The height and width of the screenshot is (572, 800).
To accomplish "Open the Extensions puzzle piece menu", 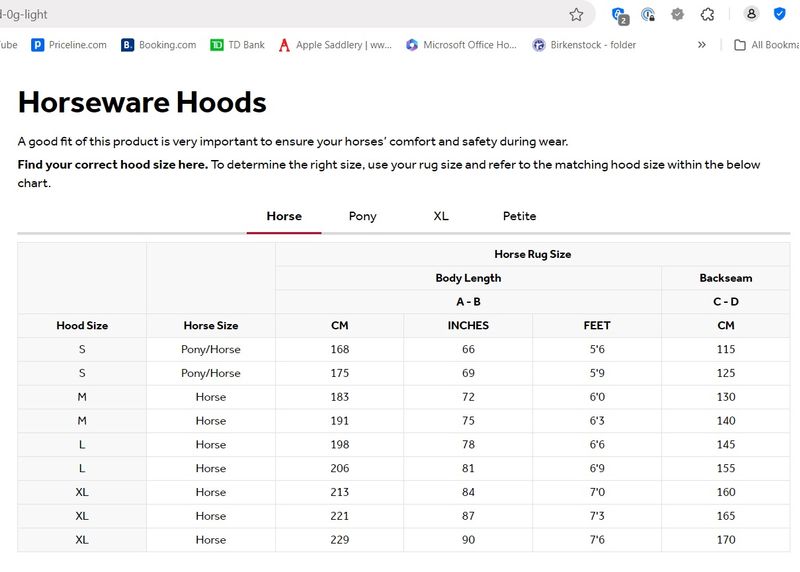I will point(707,14).
